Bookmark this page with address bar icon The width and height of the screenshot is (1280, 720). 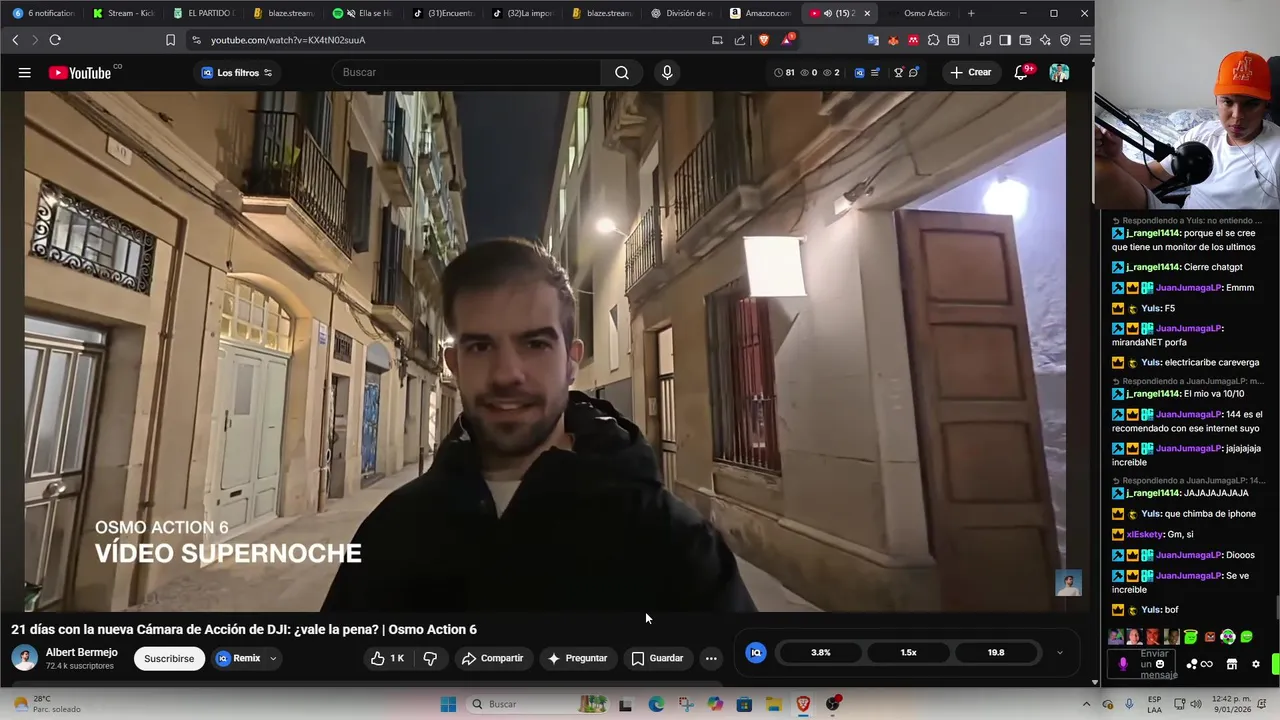tap(170, 40)
